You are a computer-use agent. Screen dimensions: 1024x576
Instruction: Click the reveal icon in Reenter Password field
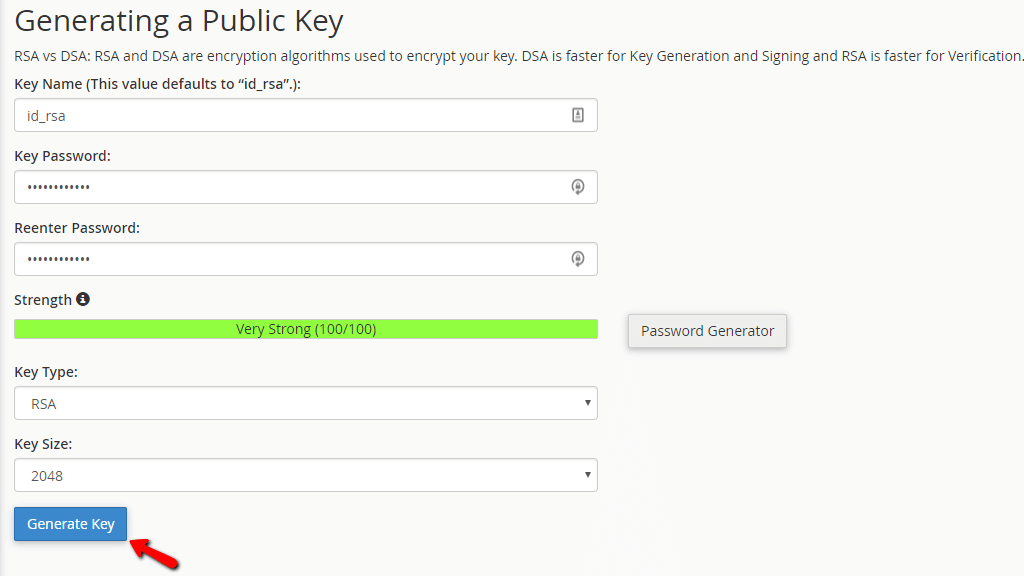coord(578,259)
